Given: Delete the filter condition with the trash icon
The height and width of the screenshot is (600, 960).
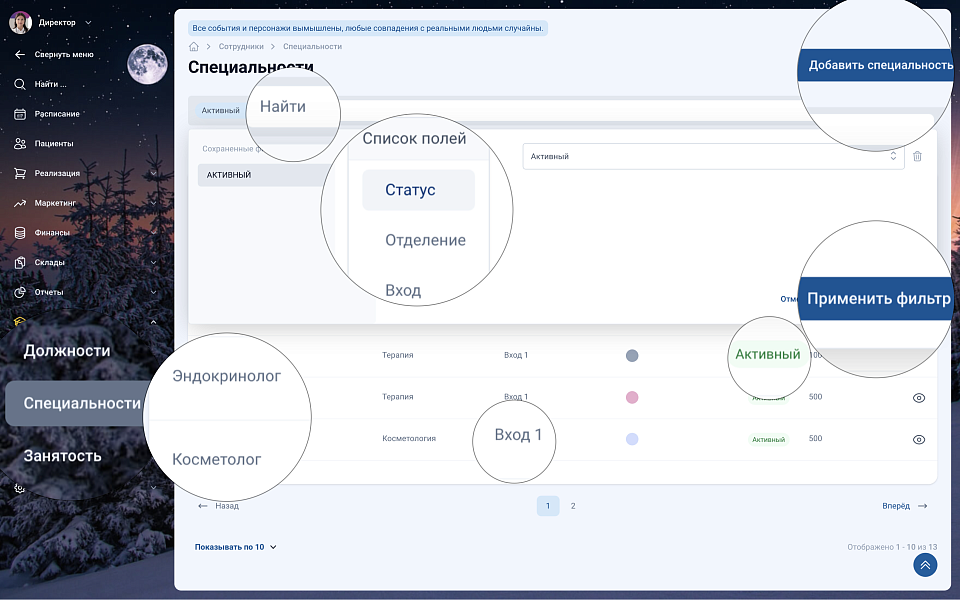Looking at the screenshot, I should [x=917, y=156].
